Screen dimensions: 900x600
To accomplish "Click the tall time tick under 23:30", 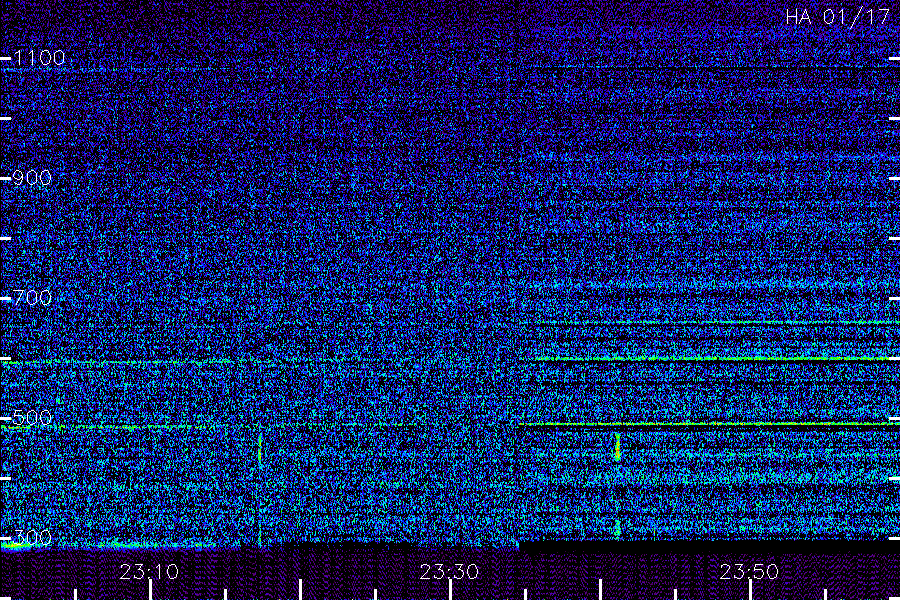I will 451,590.
